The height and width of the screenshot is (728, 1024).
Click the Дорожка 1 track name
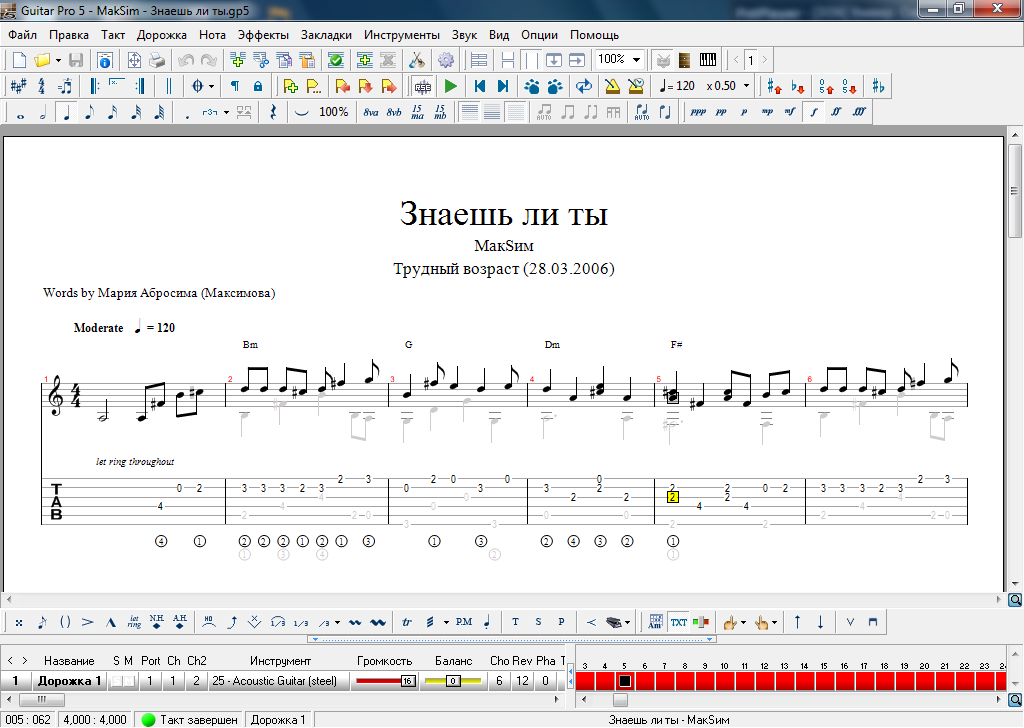69,681
